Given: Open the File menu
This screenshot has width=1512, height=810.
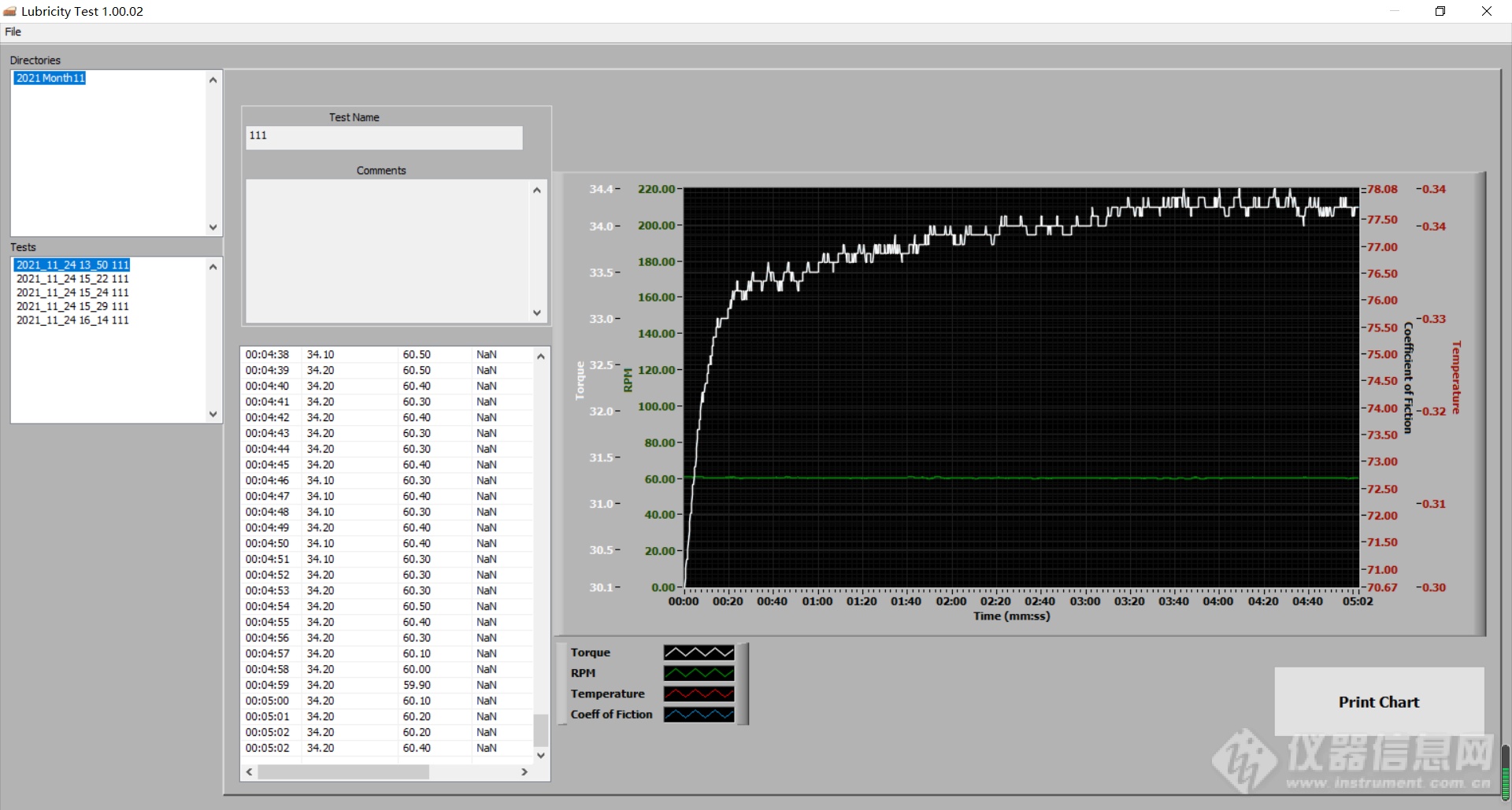Looking at the screenshot, I should pyautogui.click(x=13, y=31).
